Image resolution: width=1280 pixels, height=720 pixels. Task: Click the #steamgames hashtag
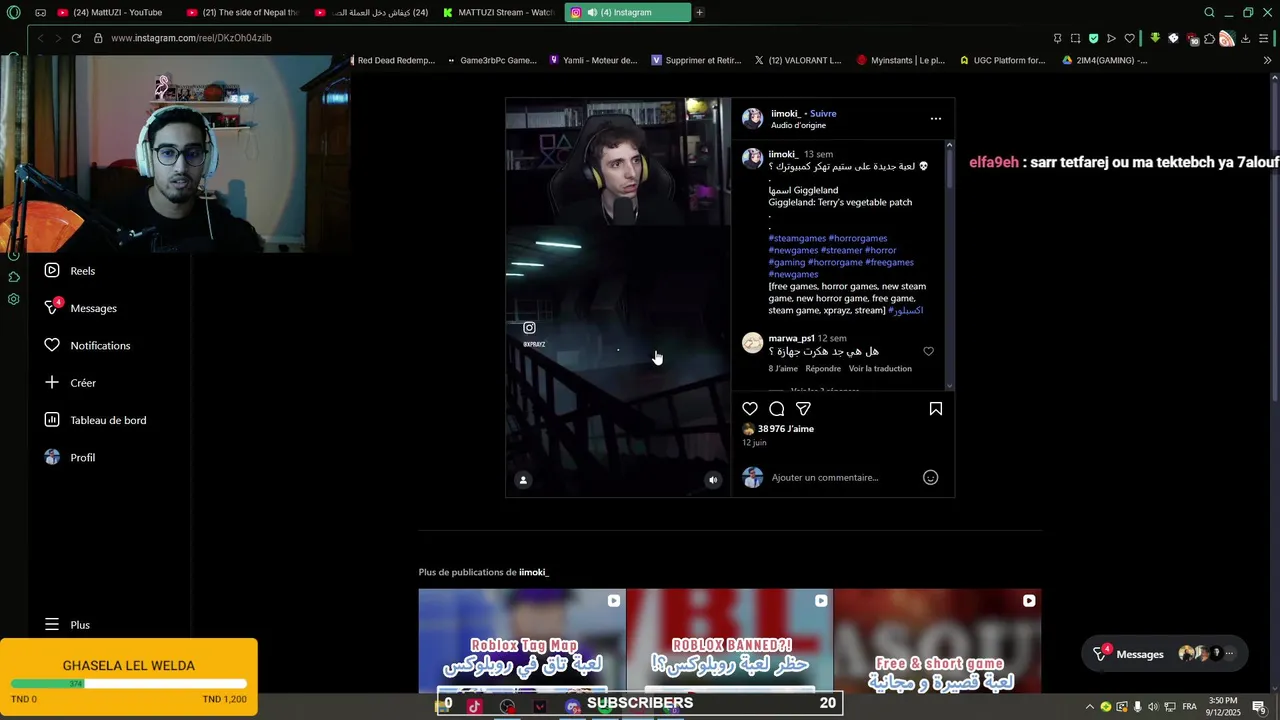(x=797, y=238)
